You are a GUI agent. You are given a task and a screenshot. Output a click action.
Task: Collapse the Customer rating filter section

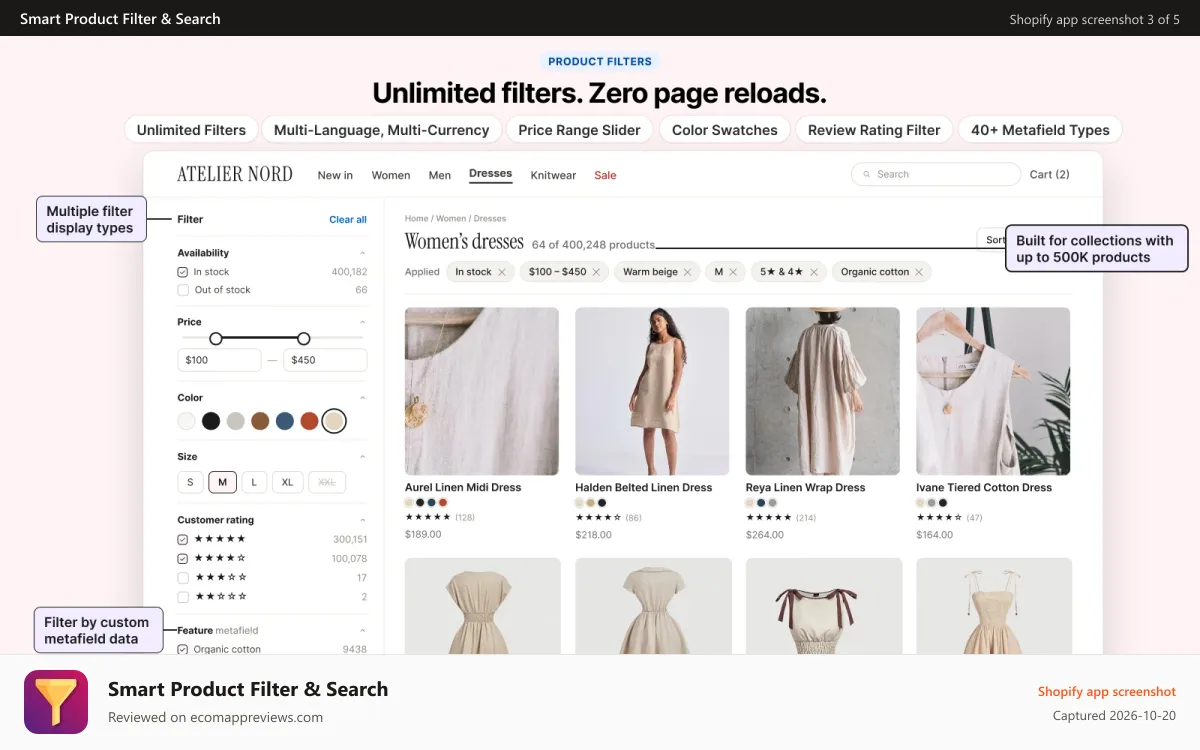click(x=362, y=520)
